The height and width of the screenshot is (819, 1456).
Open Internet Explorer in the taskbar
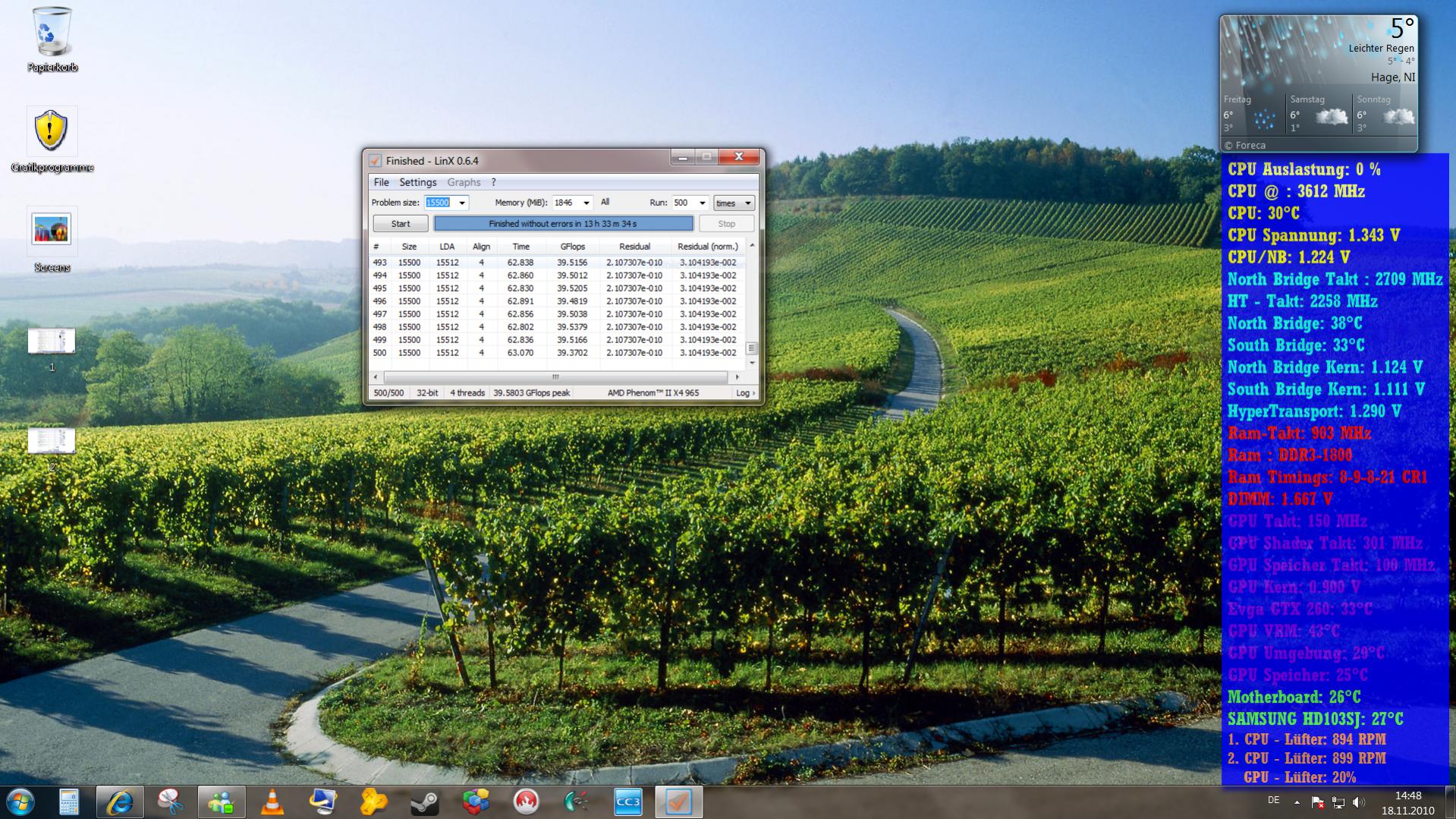coord(119,802)
